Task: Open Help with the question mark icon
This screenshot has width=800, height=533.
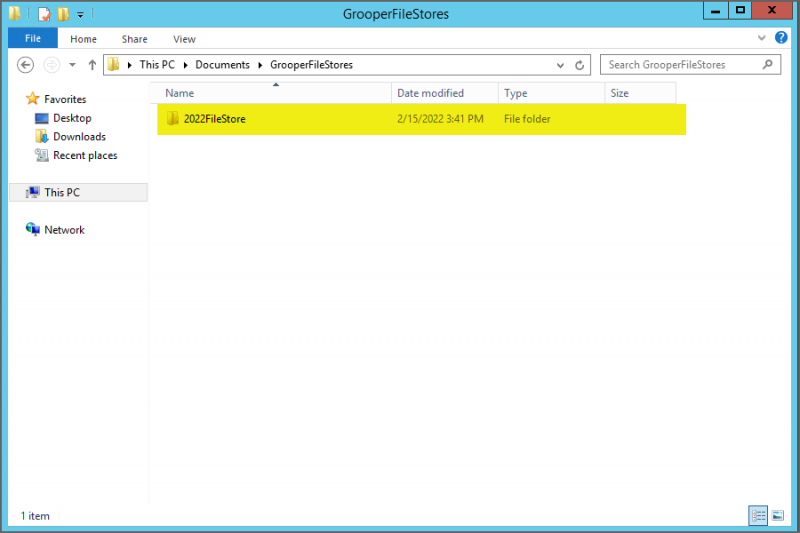Action: pos(781,37)
